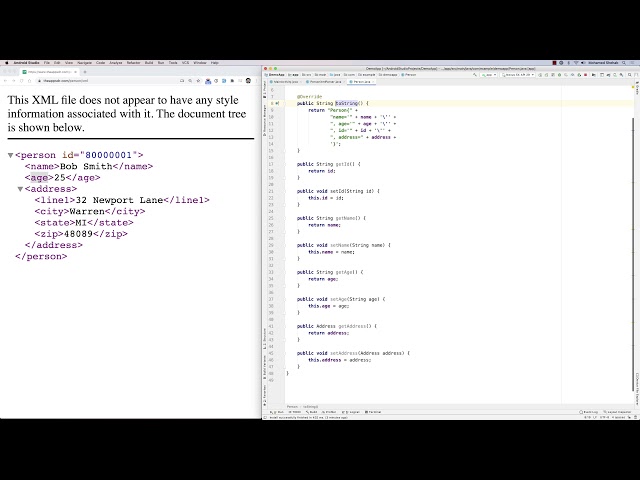Collapse the person XML node

point(11,155)
